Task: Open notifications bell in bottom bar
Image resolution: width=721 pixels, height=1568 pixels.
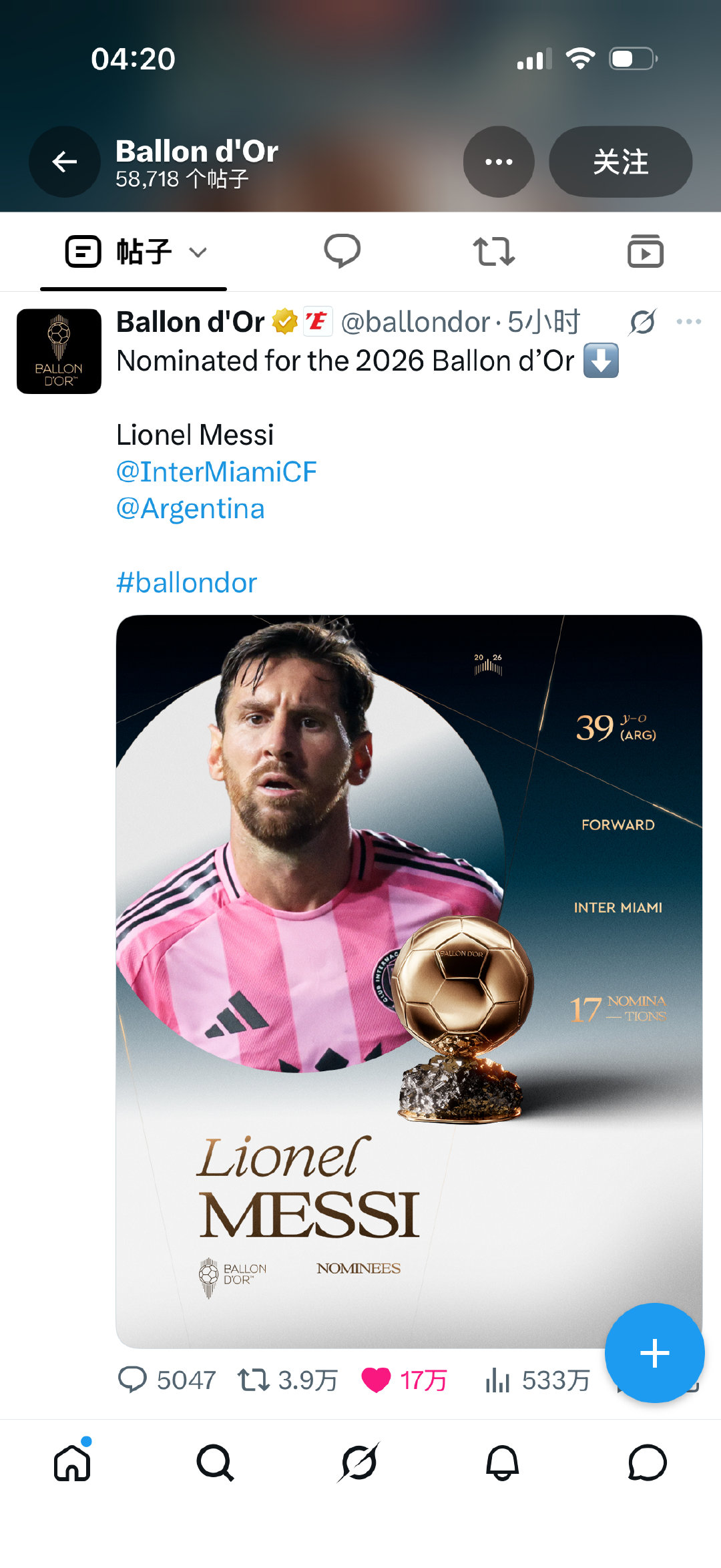Action: (x=502, y=1462)
